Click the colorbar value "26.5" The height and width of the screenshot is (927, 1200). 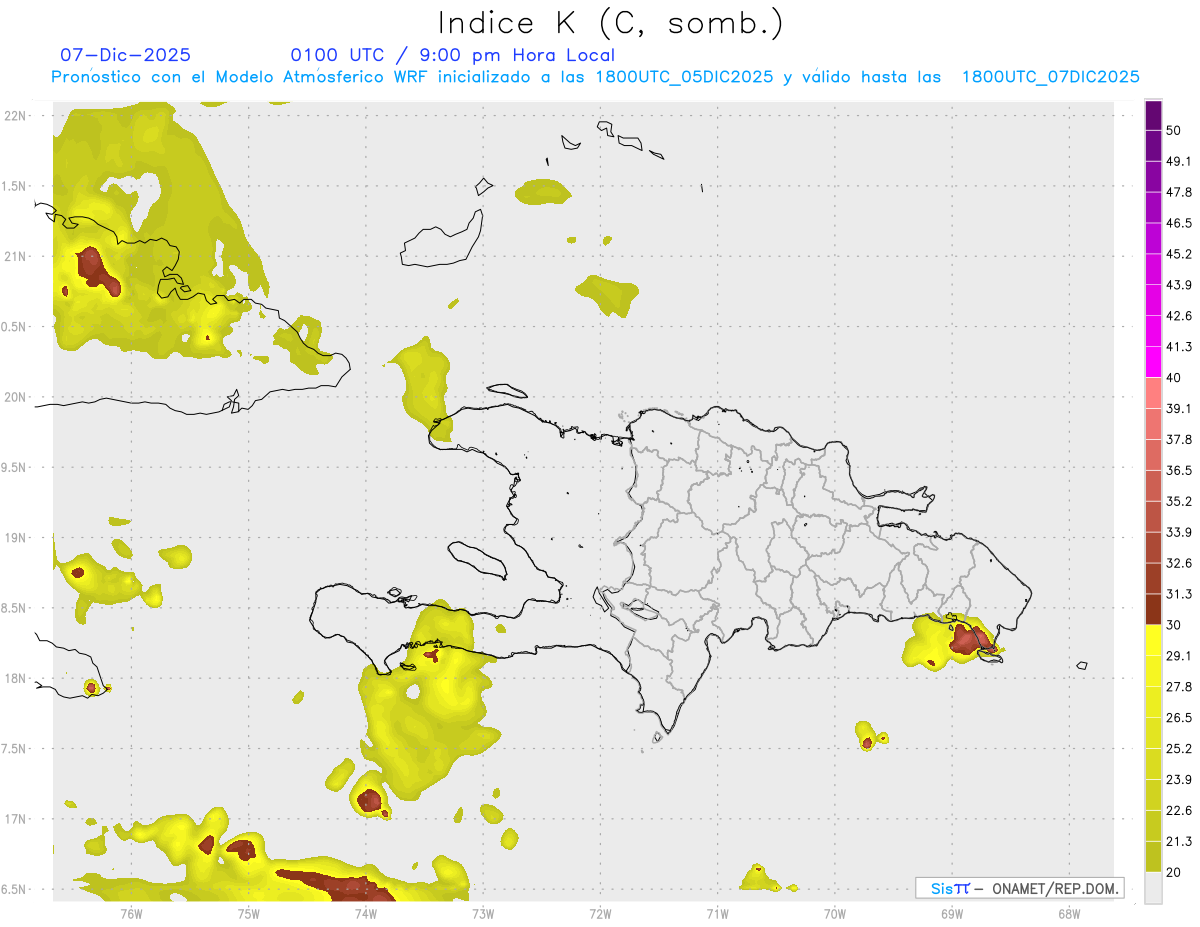(1179, 718)
